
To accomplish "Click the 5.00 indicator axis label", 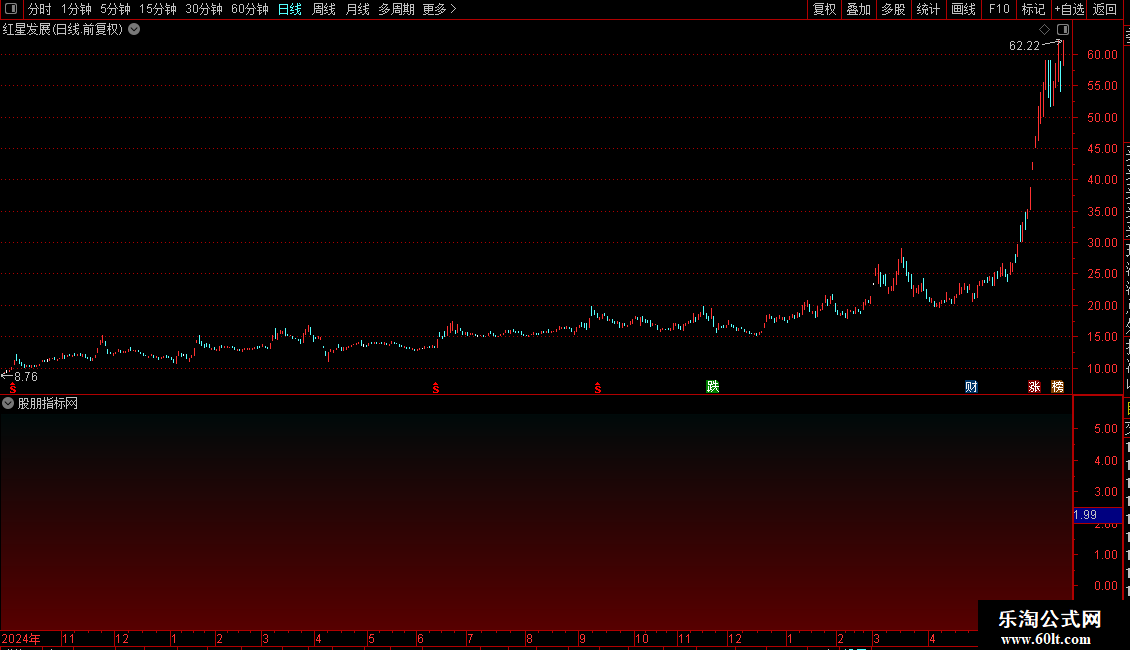I will (1105, 429).
